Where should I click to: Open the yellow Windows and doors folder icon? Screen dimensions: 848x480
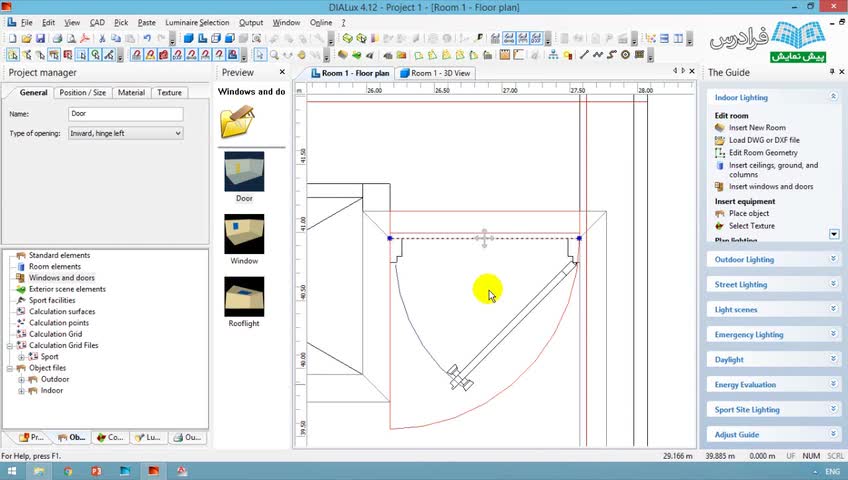point(237,121)
